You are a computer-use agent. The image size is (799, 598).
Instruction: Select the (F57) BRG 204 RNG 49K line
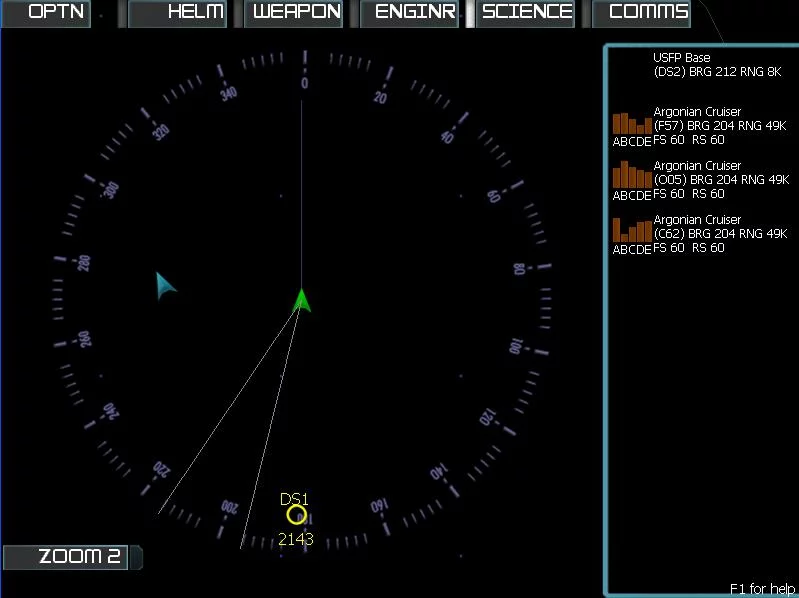coord(720,125)
